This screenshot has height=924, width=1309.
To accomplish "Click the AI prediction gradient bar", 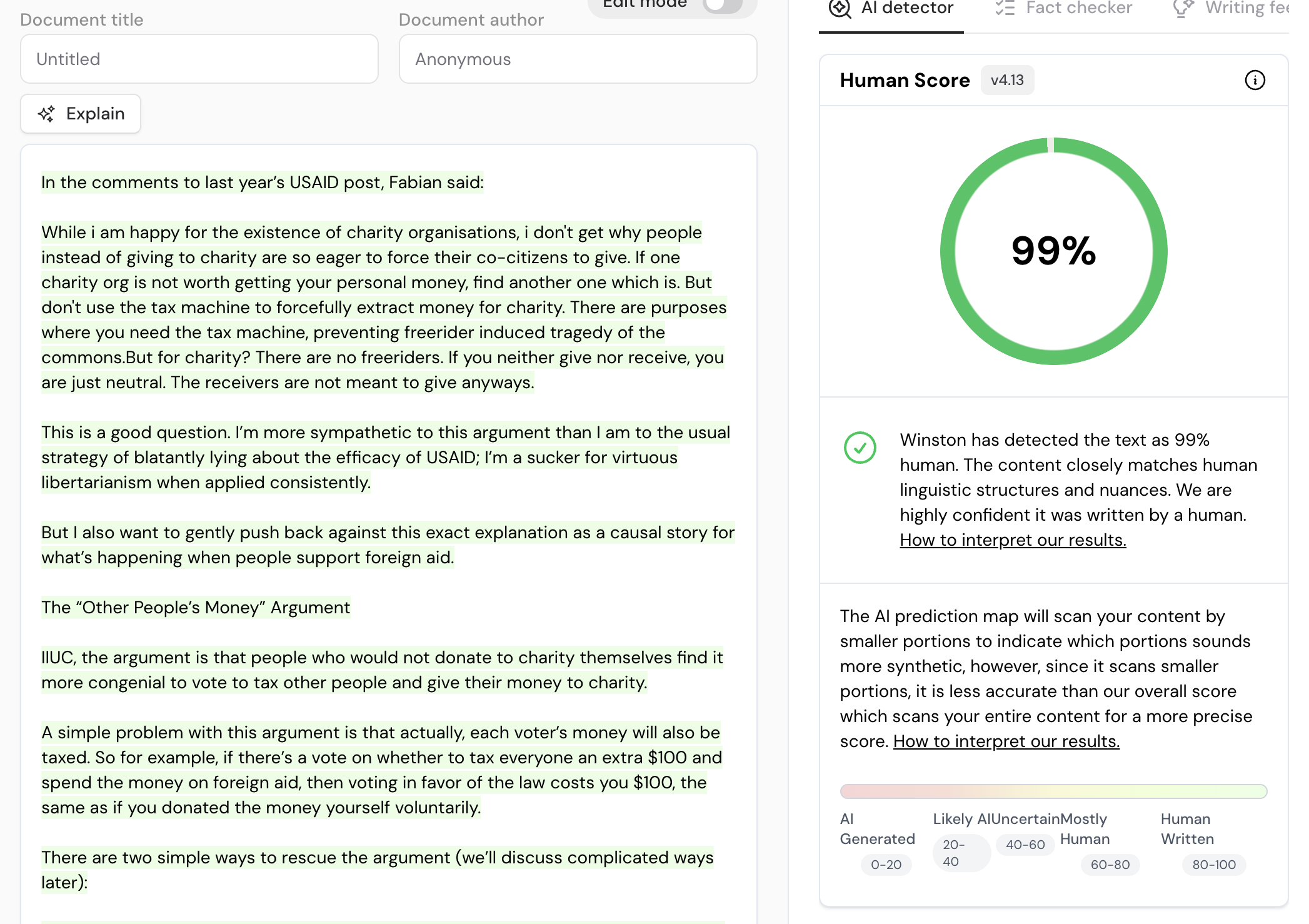I will 1053,791.
